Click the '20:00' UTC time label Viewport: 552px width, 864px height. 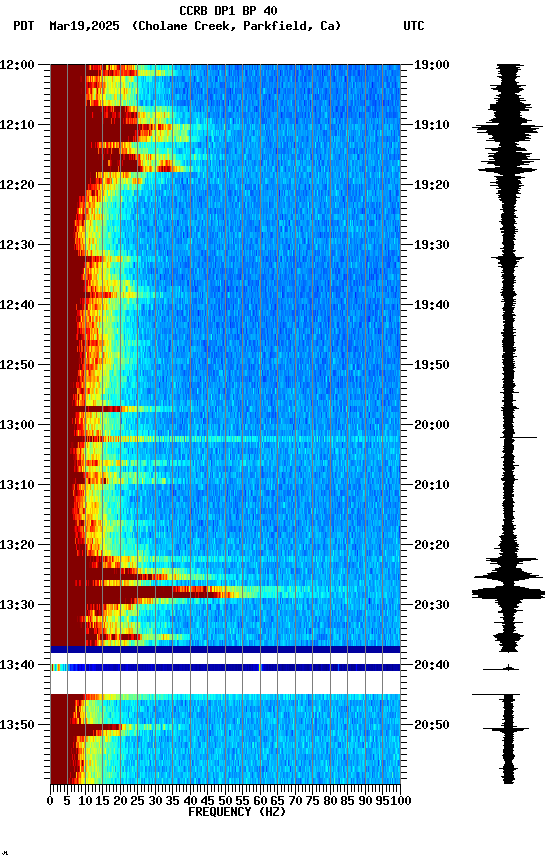432,425
